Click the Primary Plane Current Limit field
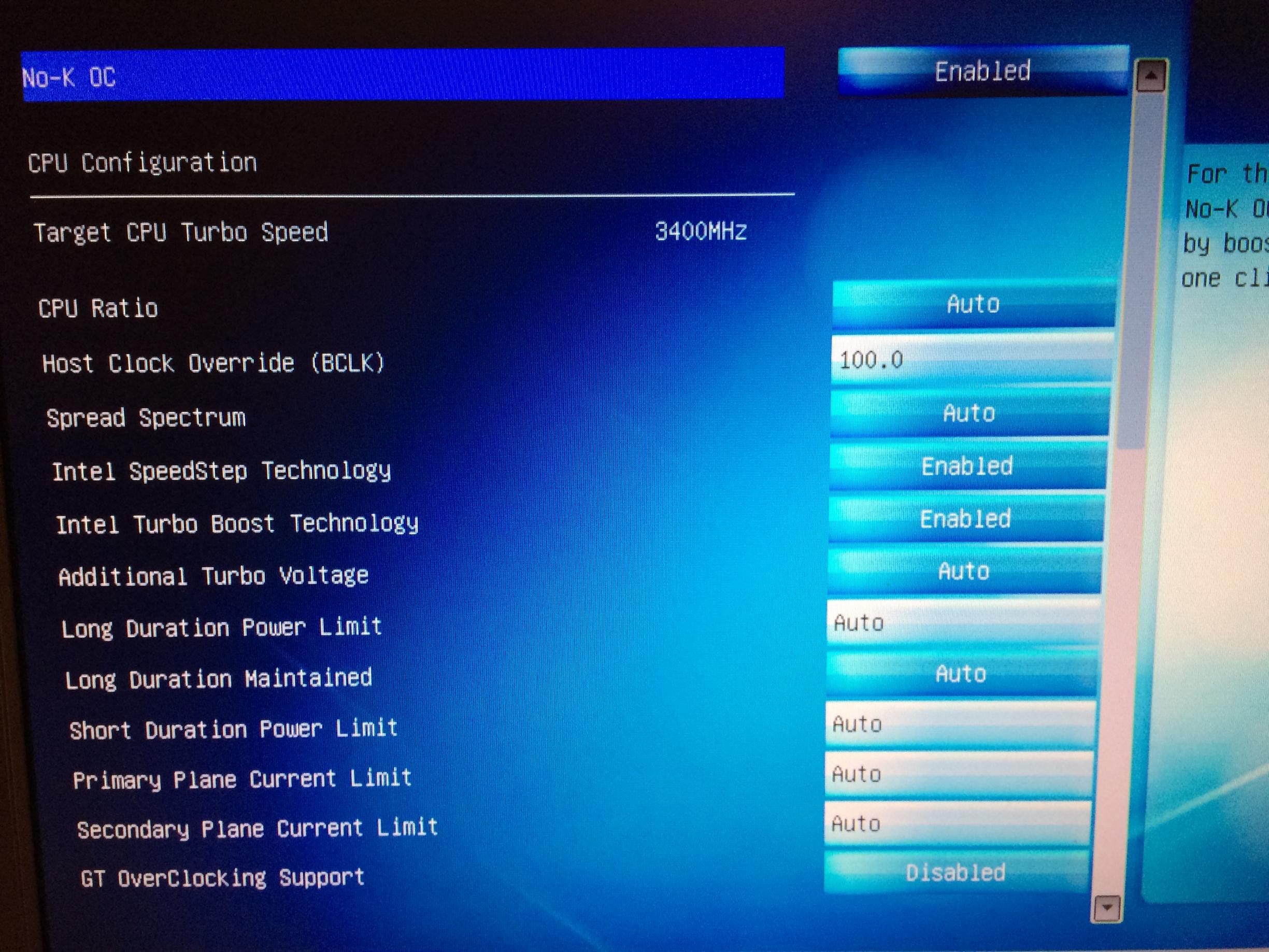 (x=958, y=775)
